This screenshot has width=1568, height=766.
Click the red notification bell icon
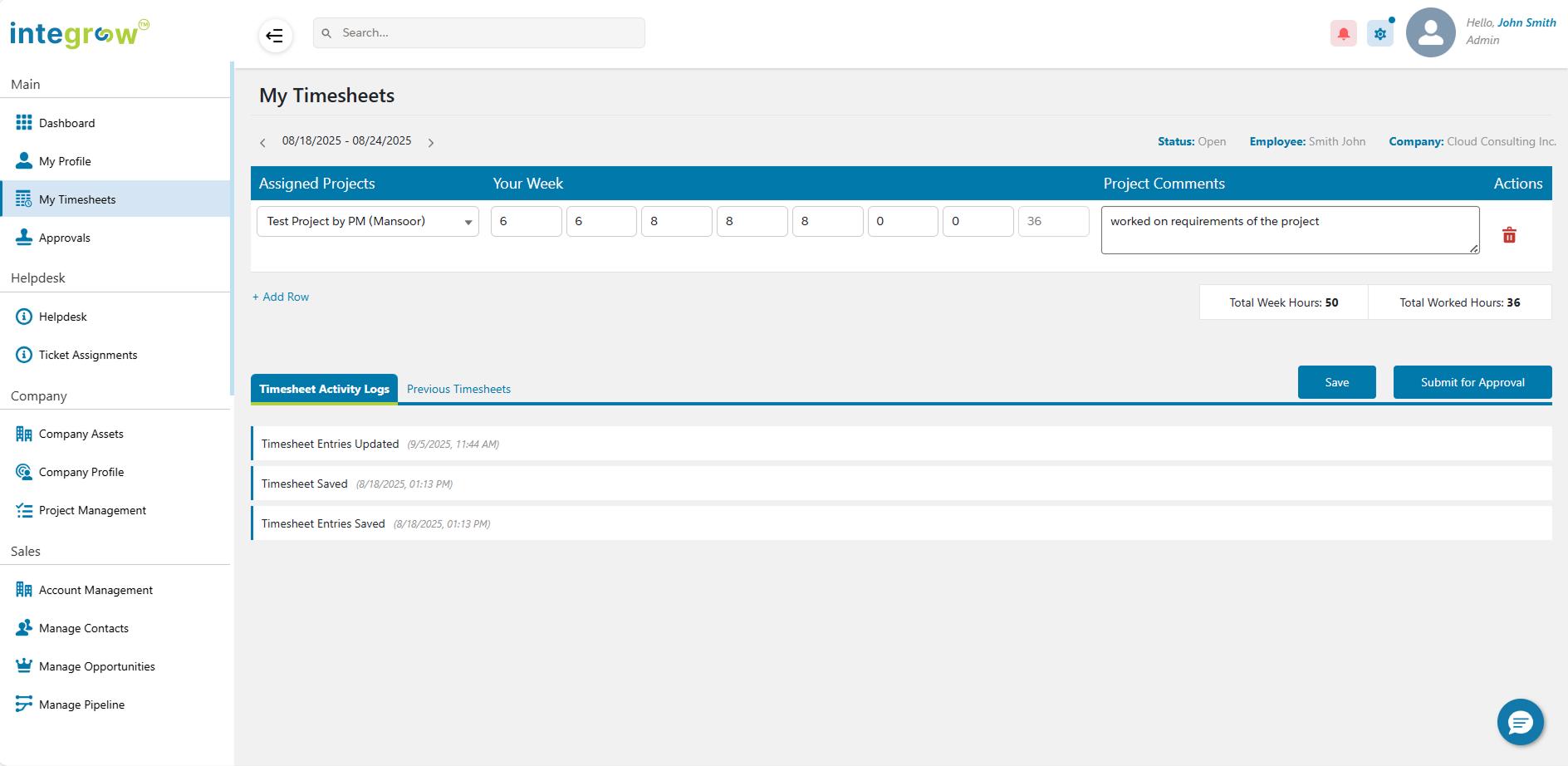pyautogui.click(x=1343, y=34)
